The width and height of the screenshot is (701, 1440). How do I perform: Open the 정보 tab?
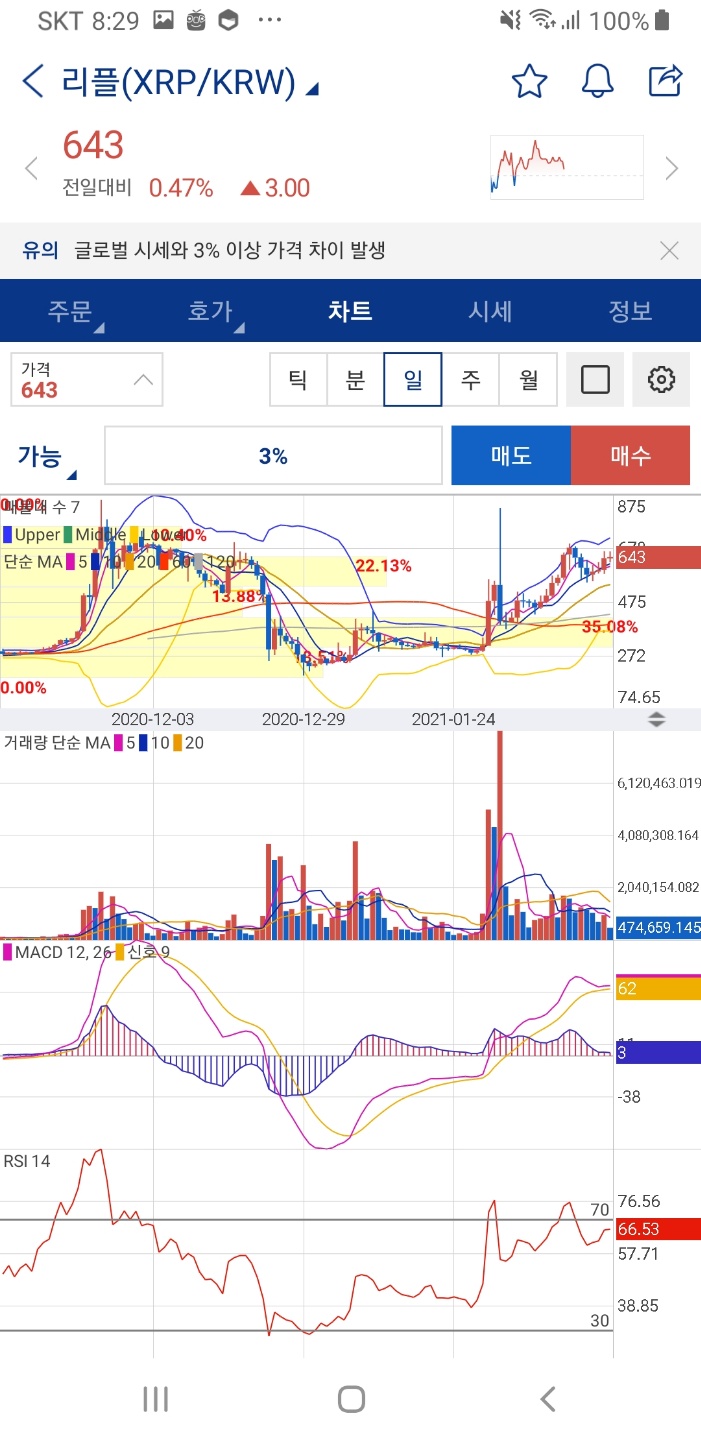pyautogui.click(x=630, y=311)
